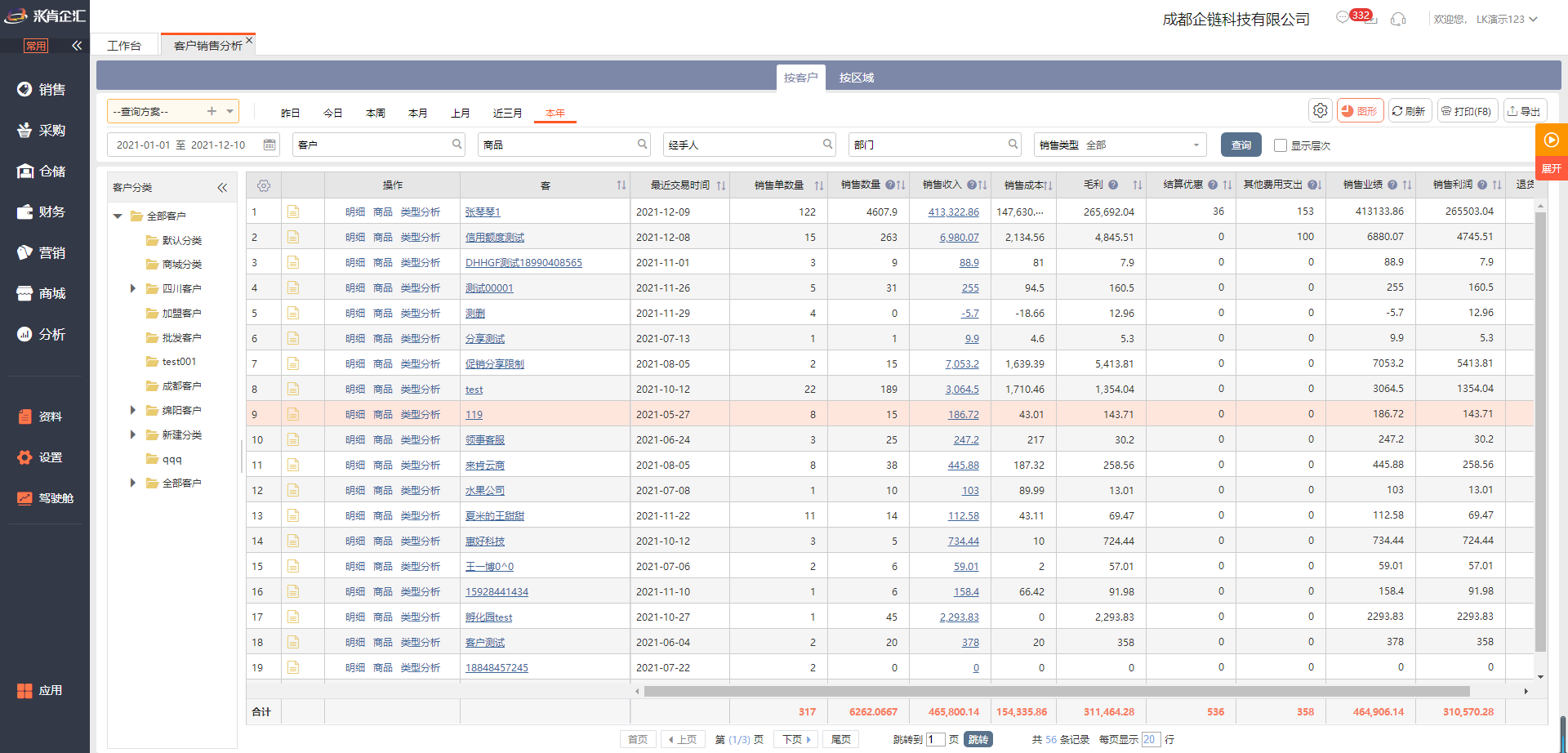Expand the 四川客户 tree node

point(133,288)
